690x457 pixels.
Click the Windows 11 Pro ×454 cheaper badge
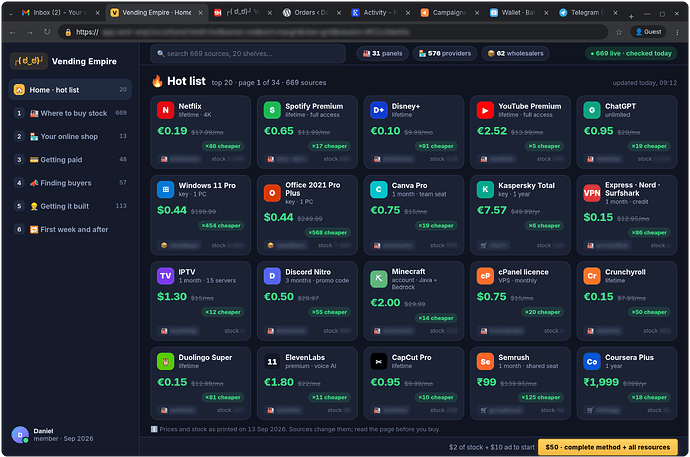(x=221, y=225)
